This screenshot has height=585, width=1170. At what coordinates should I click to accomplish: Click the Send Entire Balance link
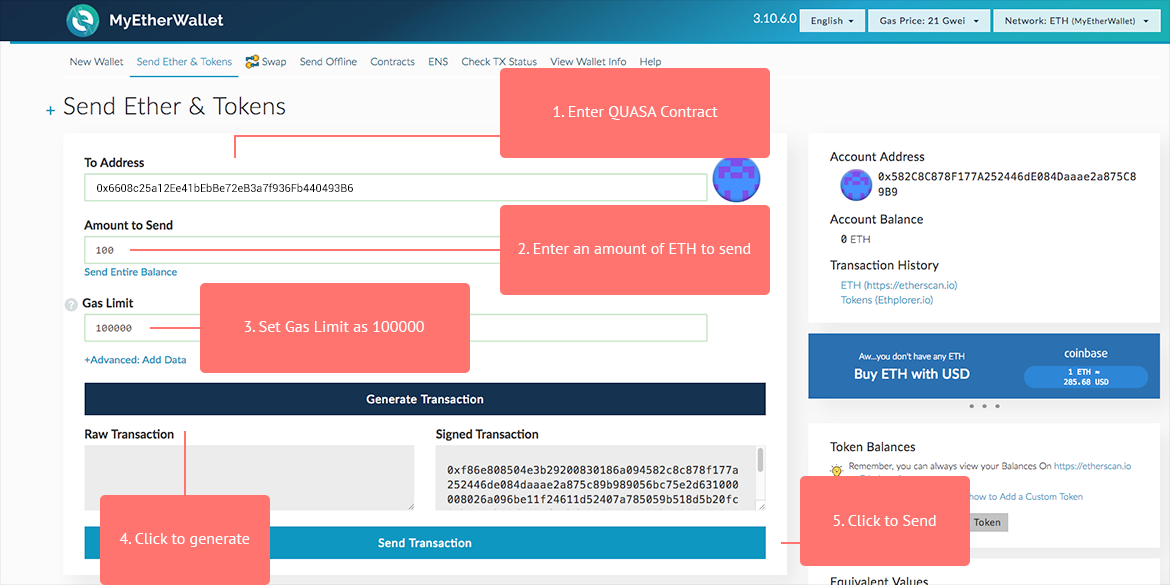(131, 272)
